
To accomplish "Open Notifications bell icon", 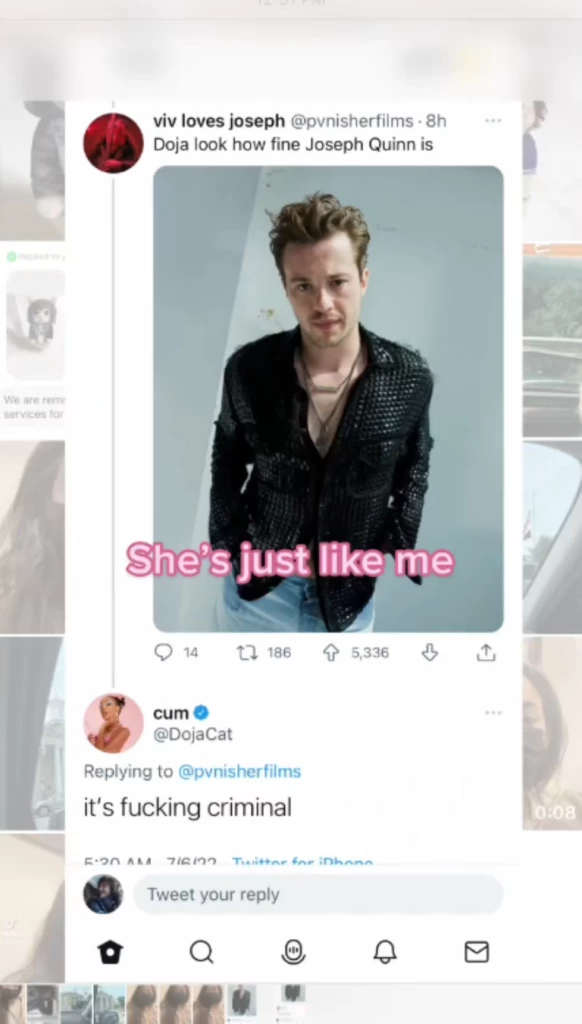I will (x=385, y=952).
